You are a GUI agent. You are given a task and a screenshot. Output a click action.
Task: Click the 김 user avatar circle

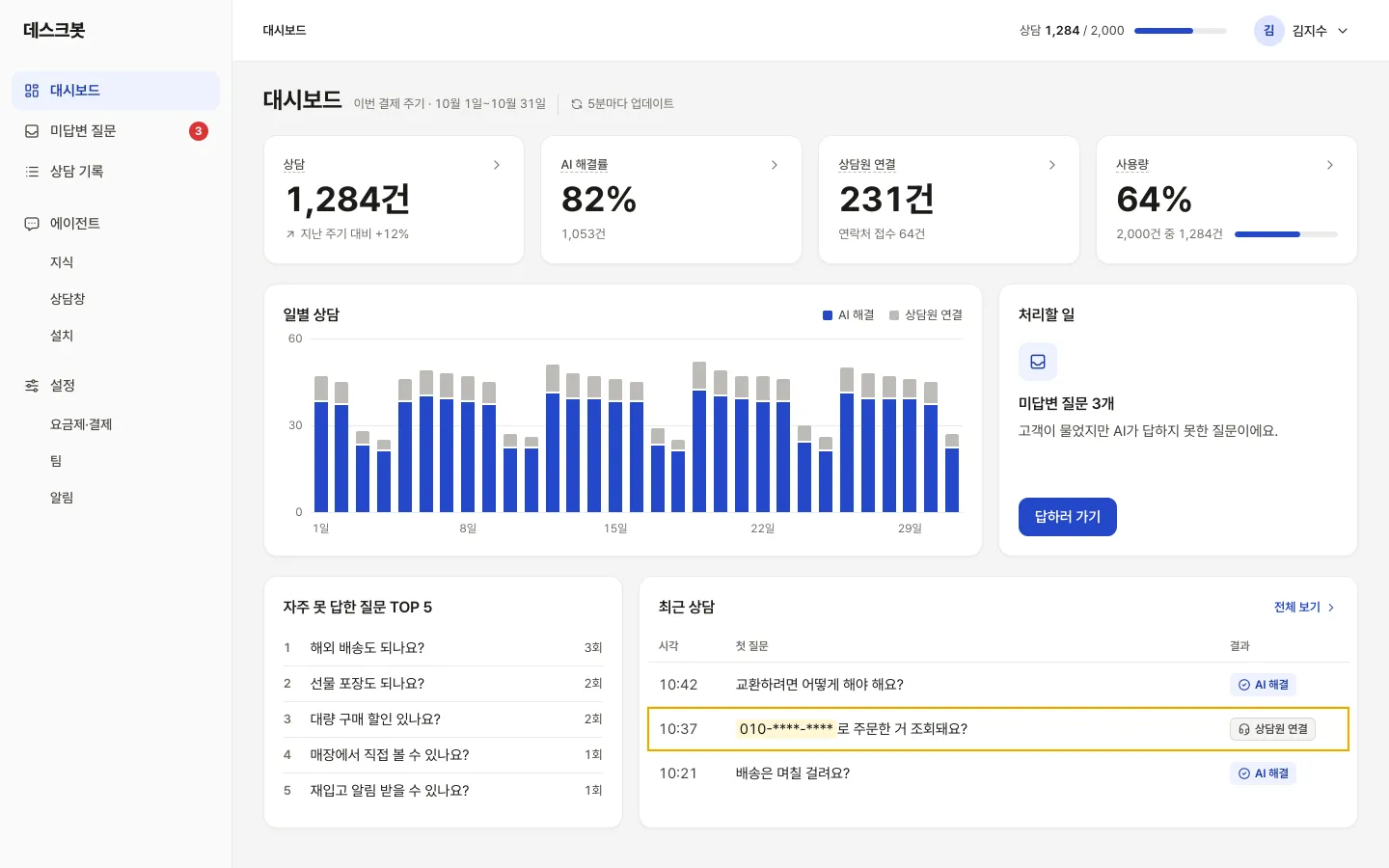pos(1269,31)
